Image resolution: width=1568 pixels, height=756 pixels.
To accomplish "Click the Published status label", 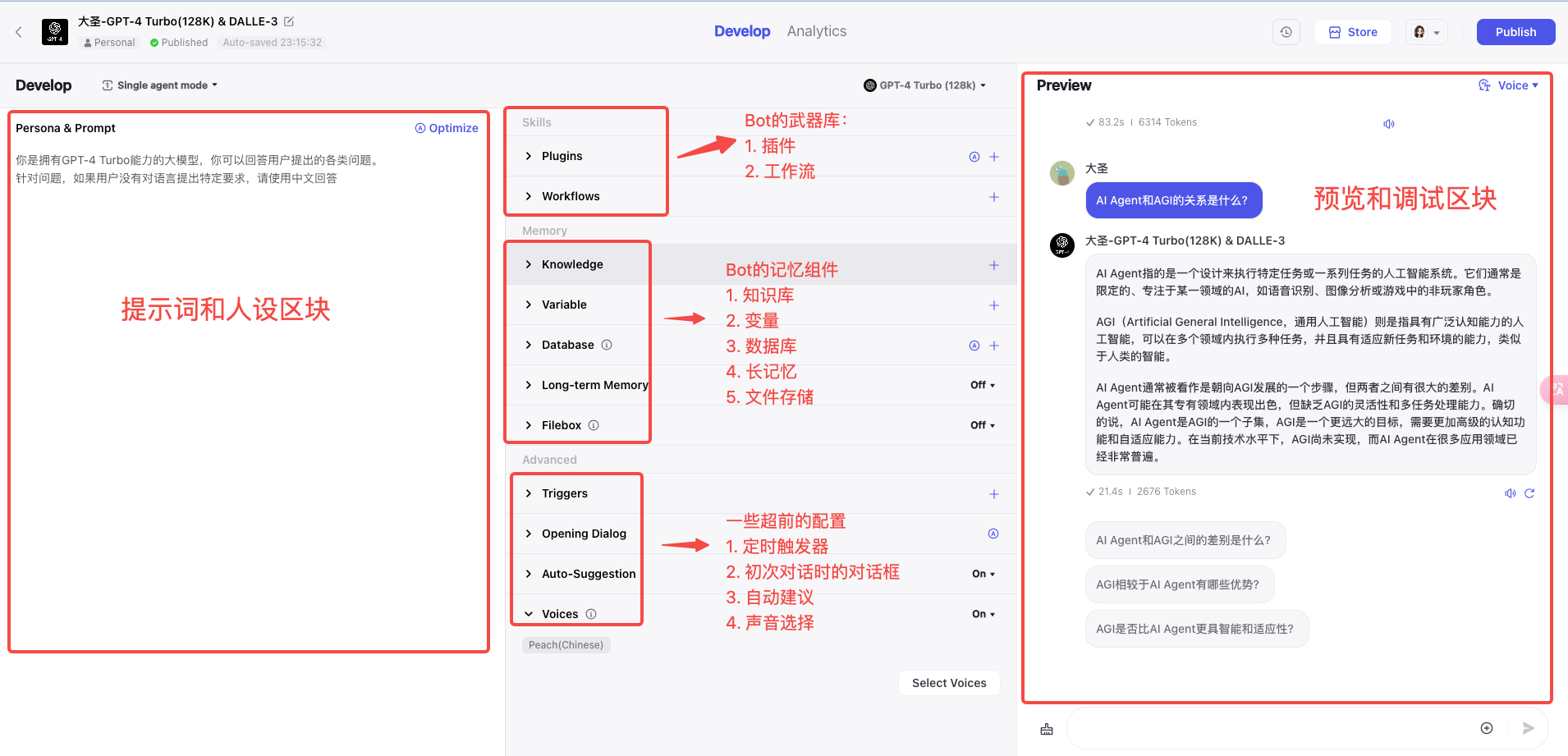I will click(179, 43).
